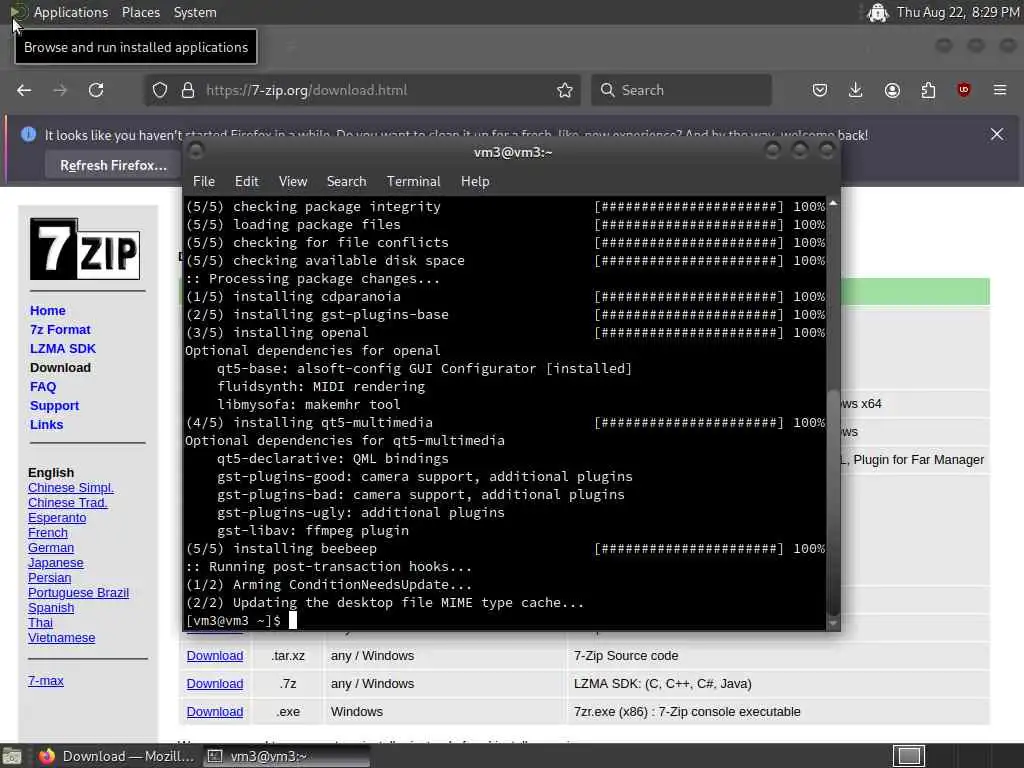Switch language to Spanish
The height and width of the screenshot is (768, 1024).
51,608
